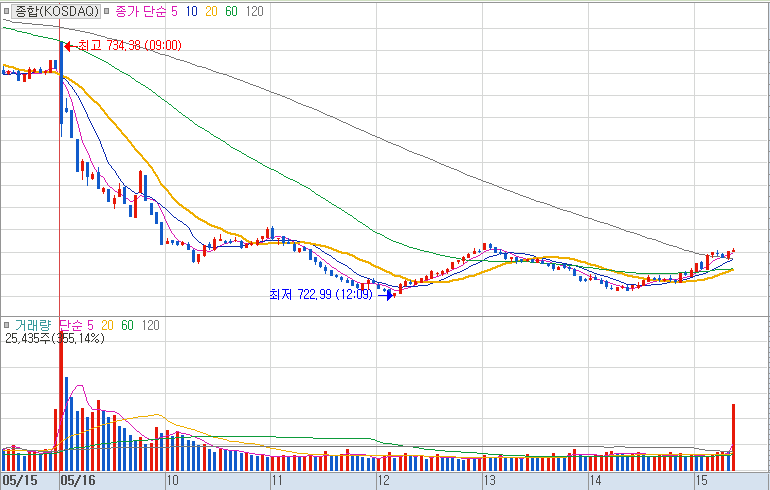
Task: Click the 14 o'clock time axis label
Action: [596, 481]
